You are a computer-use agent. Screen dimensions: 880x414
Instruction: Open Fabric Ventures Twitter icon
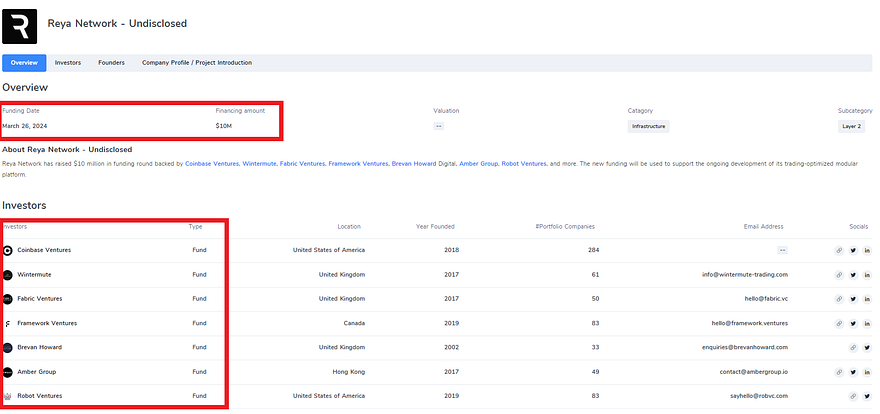pos(853,299)
